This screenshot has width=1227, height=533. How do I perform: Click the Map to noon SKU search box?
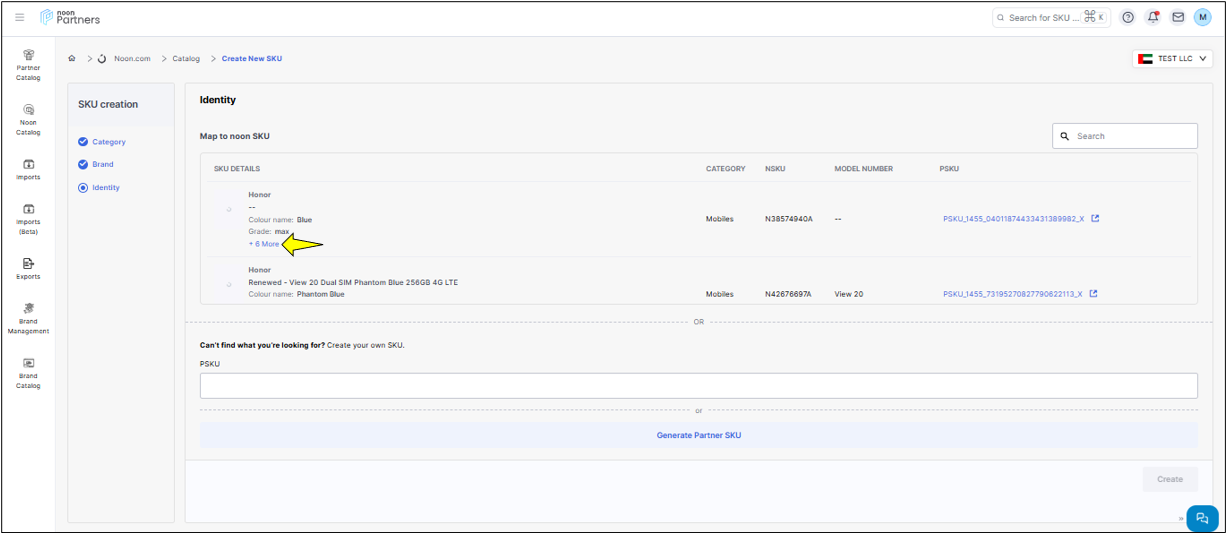tap(1125, 136)
